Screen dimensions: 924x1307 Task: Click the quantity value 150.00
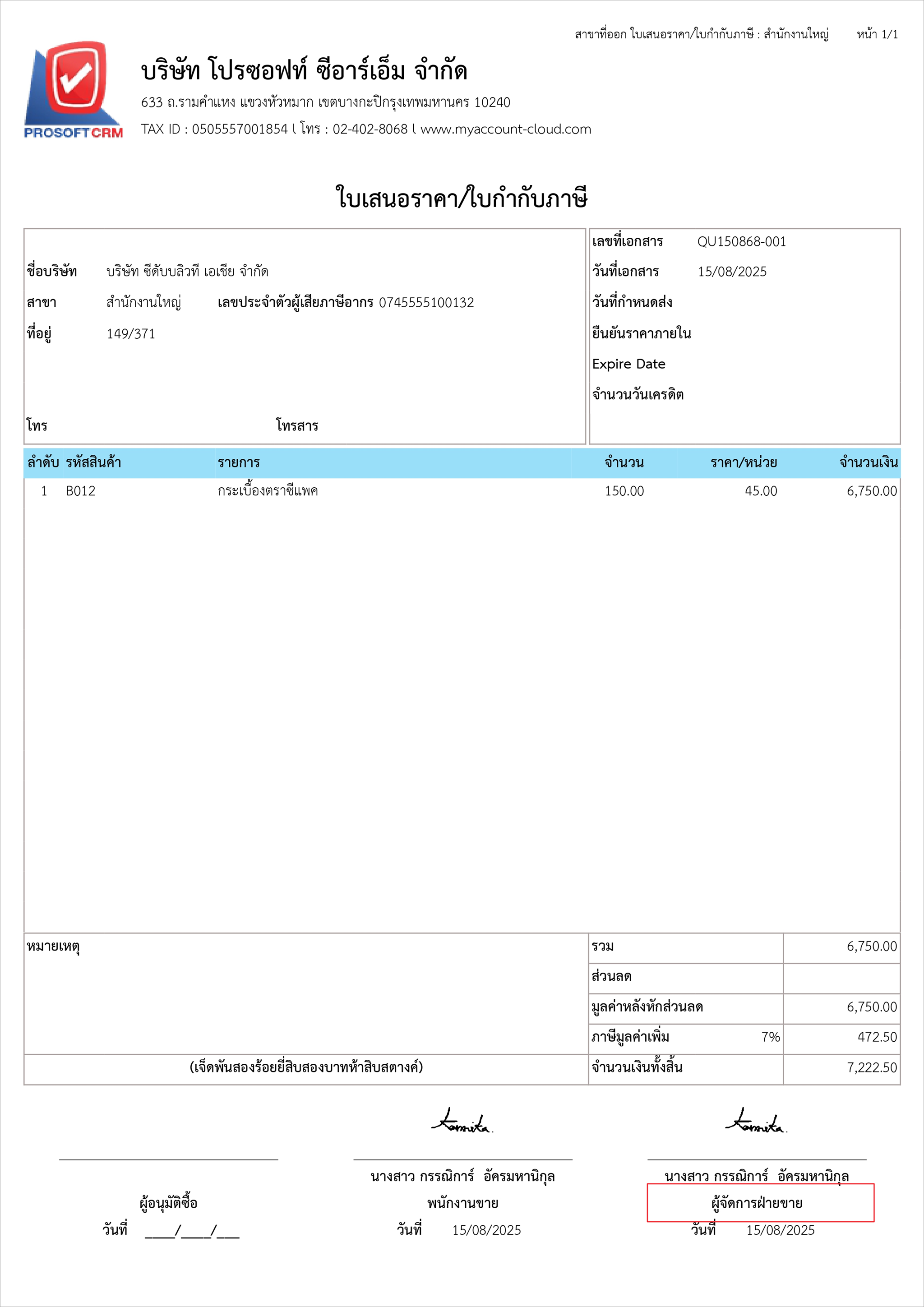pyautogui.click(x=624, y=491)
